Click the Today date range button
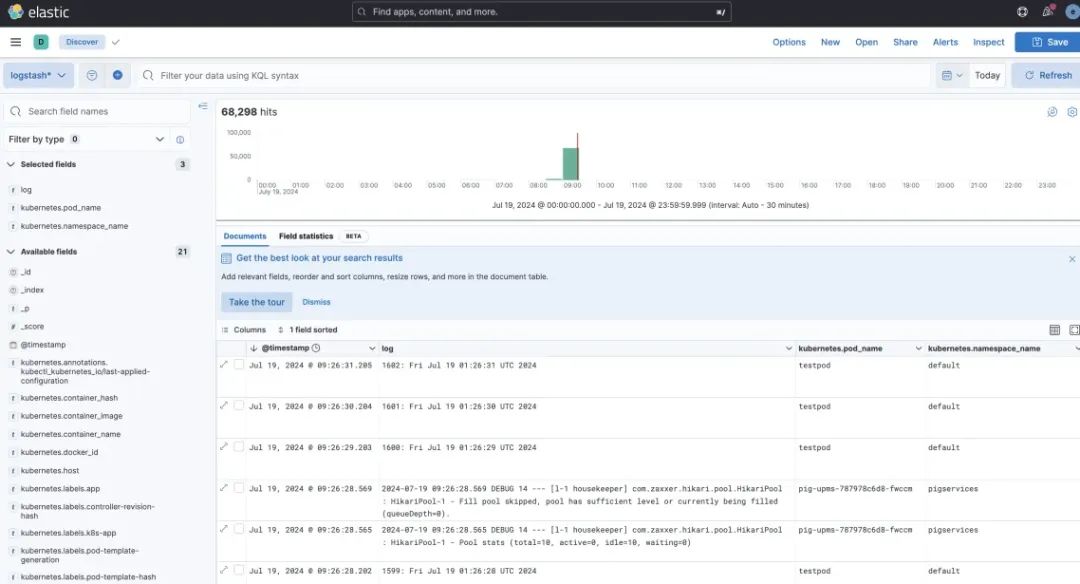This screenshot has height=584, width=1080. click(987, 76)
